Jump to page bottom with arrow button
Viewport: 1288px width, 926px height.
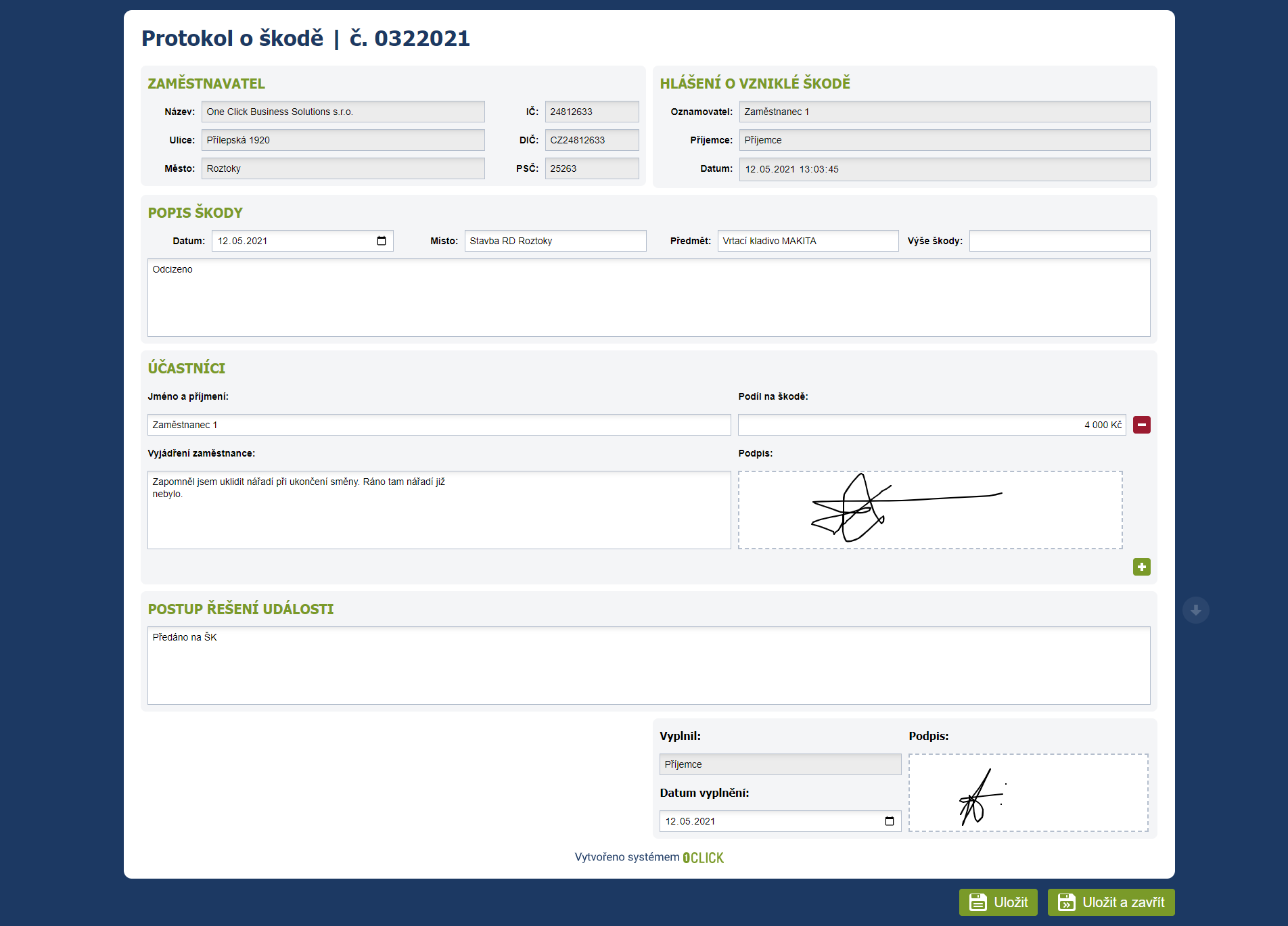1195,610
